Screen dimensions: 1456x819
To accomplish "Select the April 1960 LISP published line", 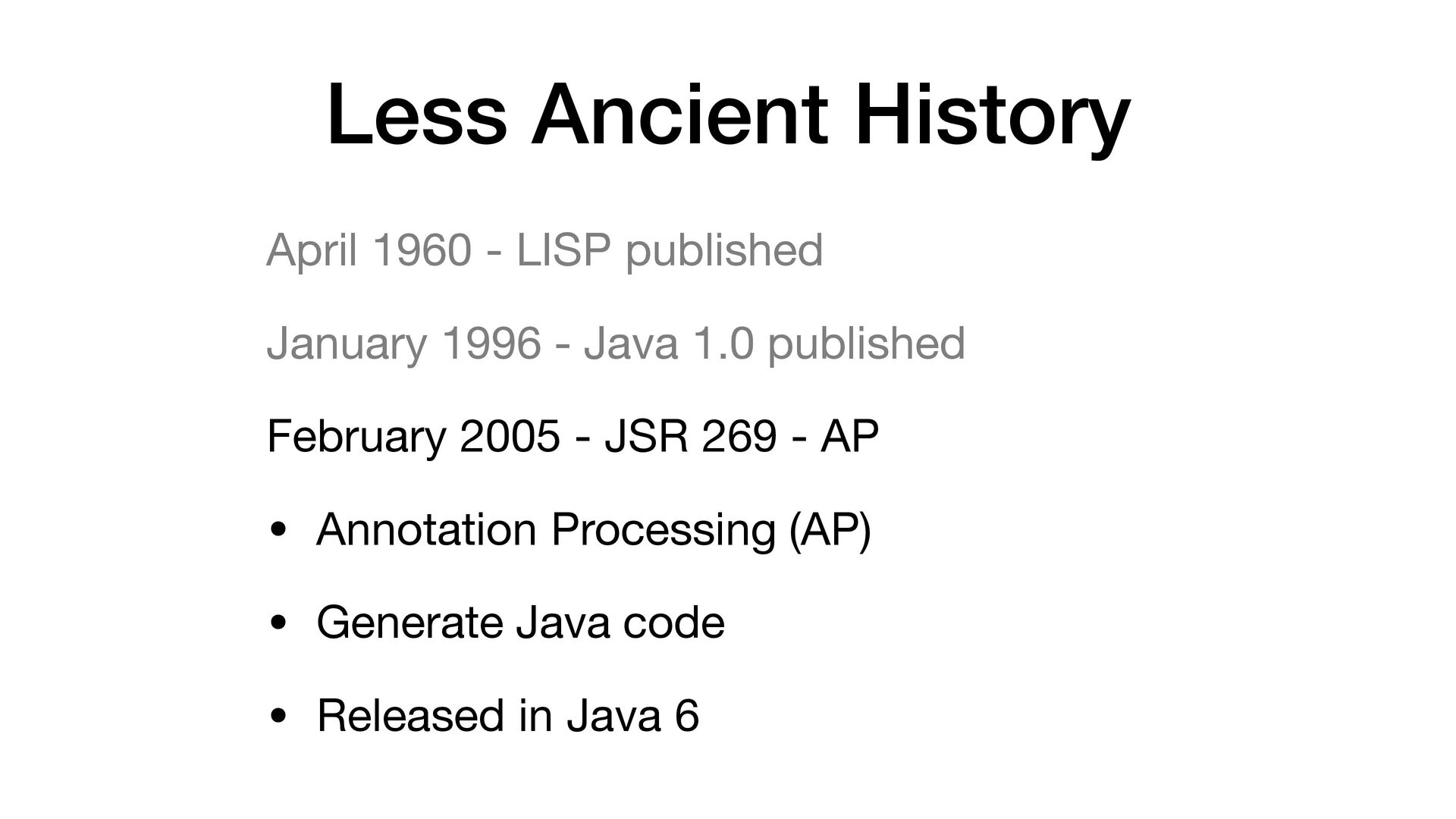I will pos(544,250).
